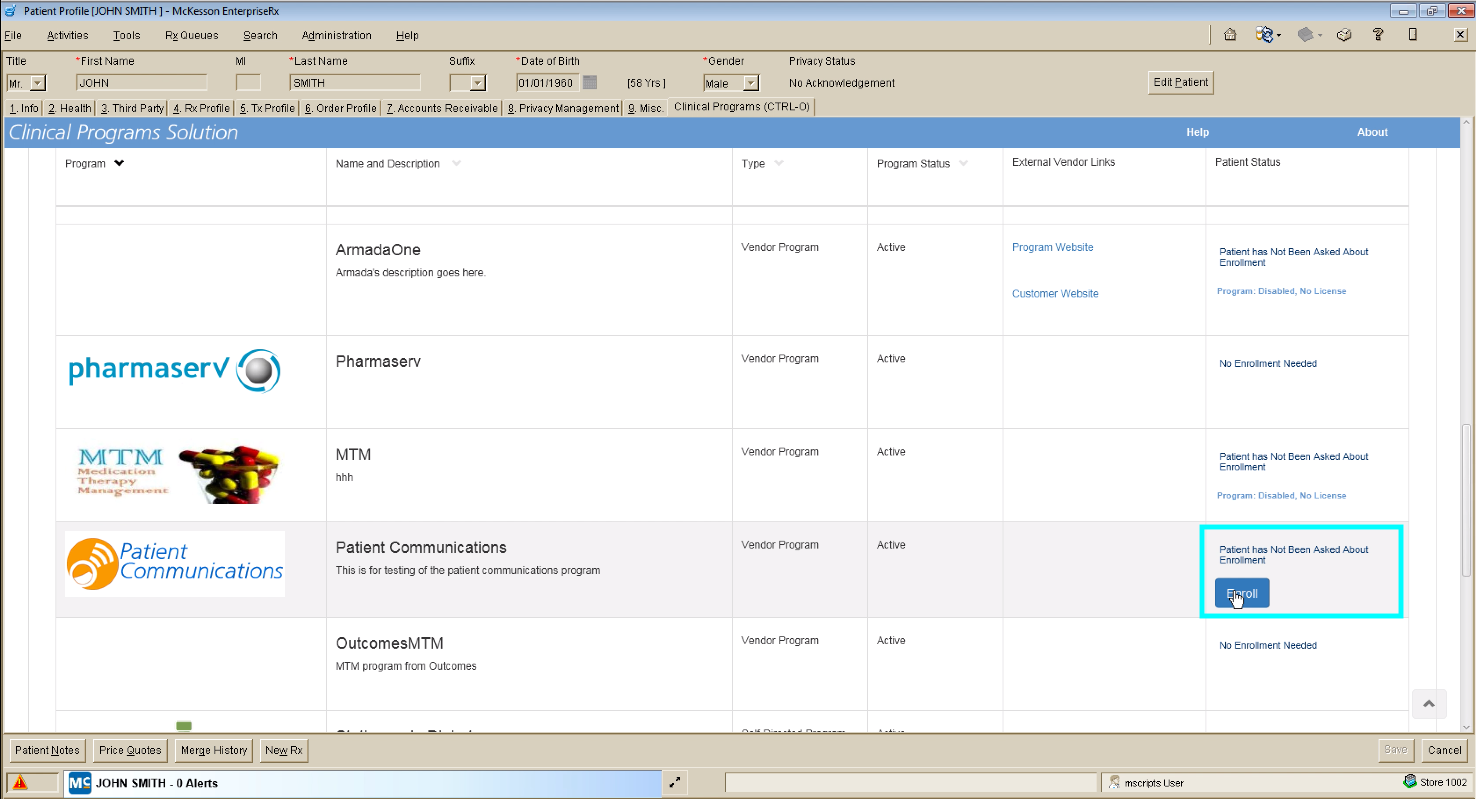Click the OutcomesMTM program name

390,643
